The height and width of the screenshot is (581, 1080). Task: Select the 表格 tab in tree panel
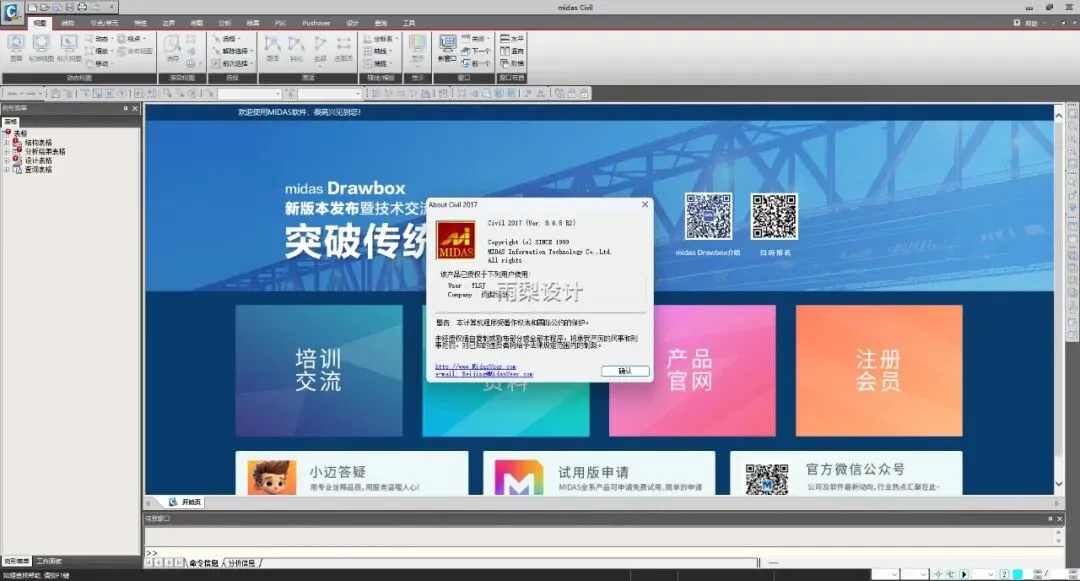10,122
